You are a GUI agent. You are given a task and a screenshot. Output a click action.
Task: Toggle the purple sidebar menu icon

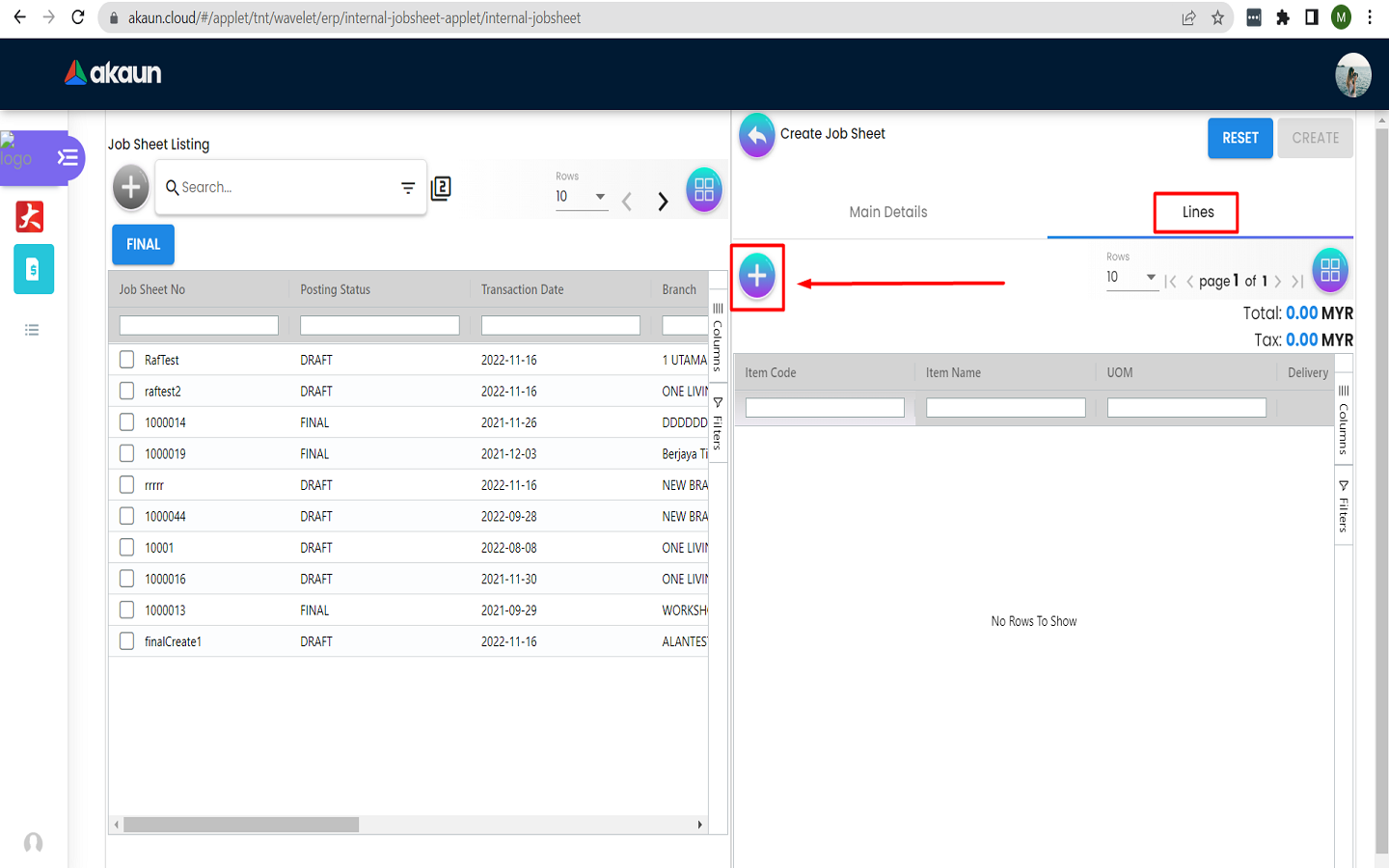coord(68,157)
